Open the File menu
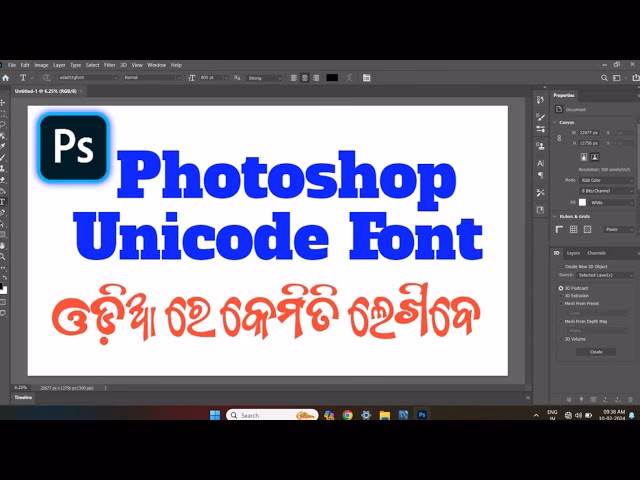Viewport: 640px width, 480px height. coord(12,65)
